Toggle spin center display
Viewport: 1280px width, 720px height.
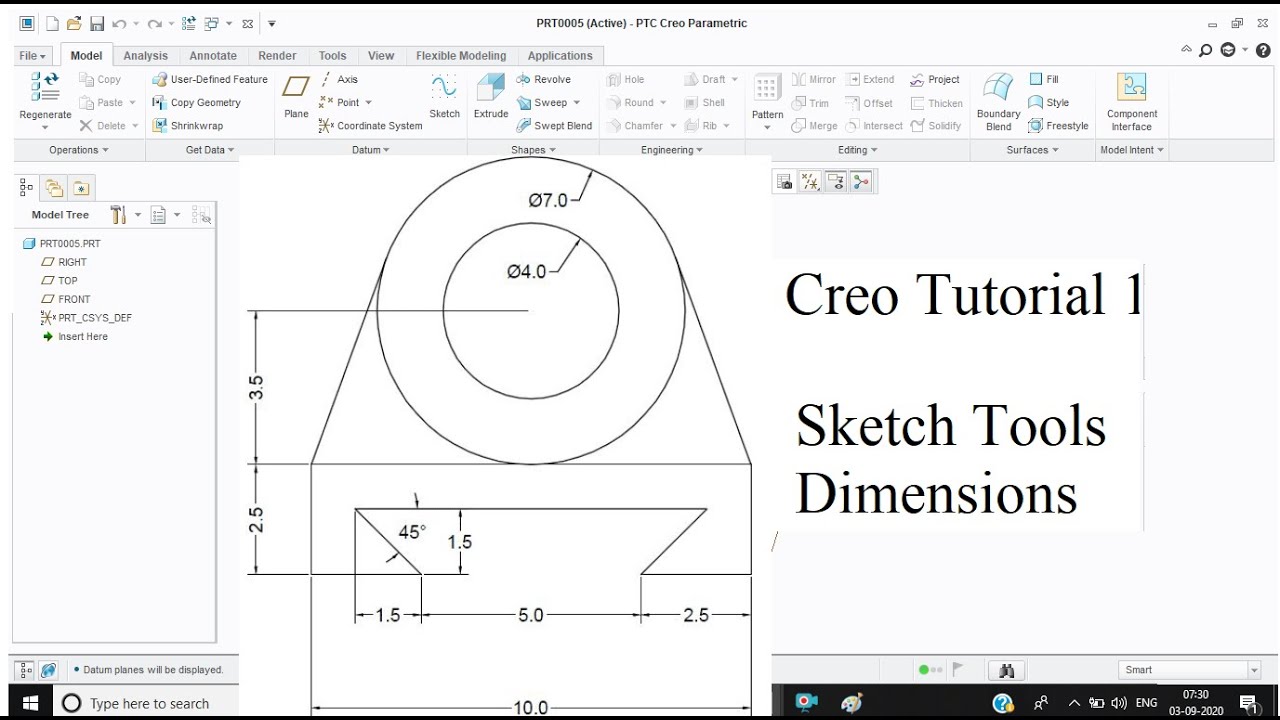pos(862,181)
